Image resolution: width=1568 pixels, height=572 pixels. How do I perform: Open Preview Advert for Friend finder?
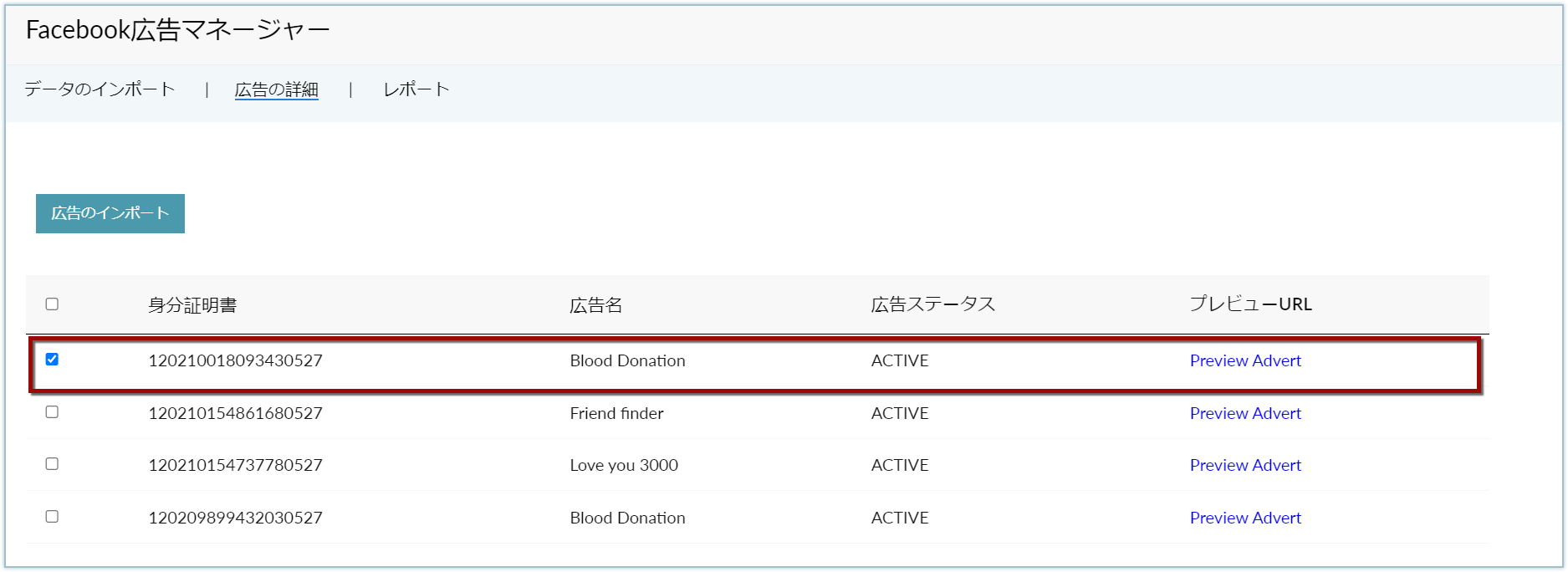click(1245, 413)
